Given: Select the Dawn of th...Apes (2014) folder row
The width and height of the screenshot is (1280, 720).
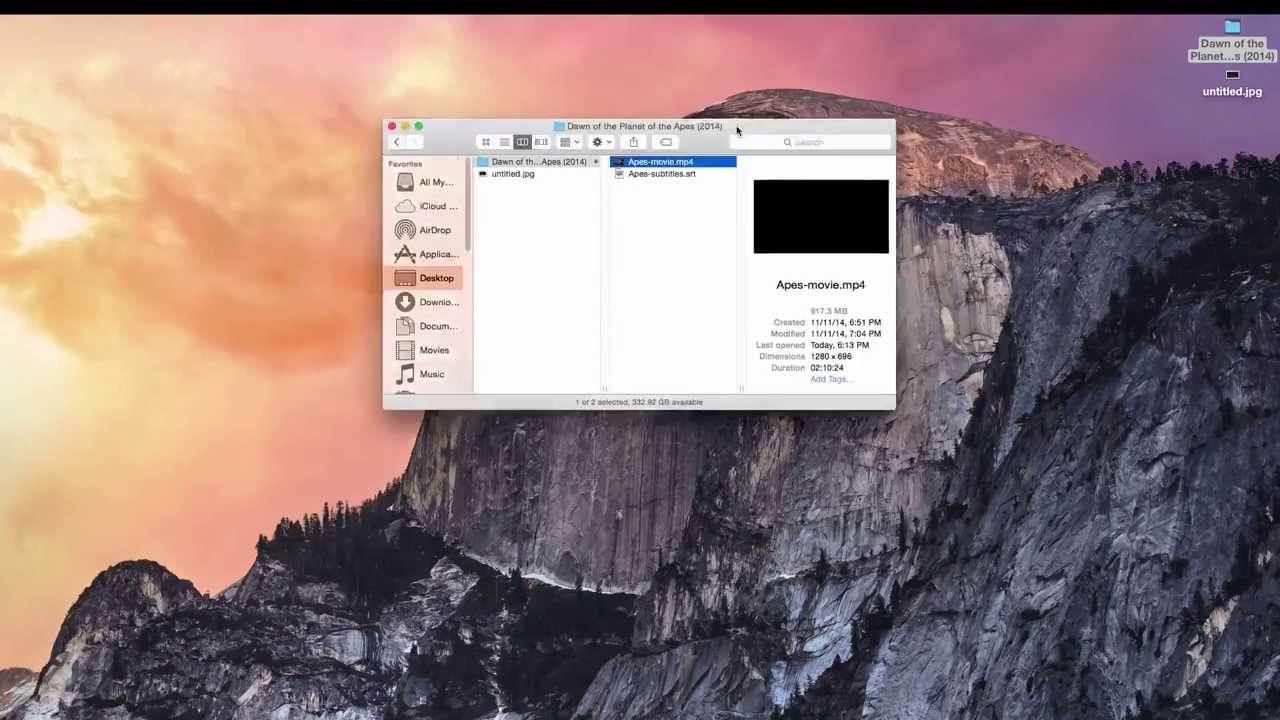Looking at the screenshot, I should (x=538, y=162).
